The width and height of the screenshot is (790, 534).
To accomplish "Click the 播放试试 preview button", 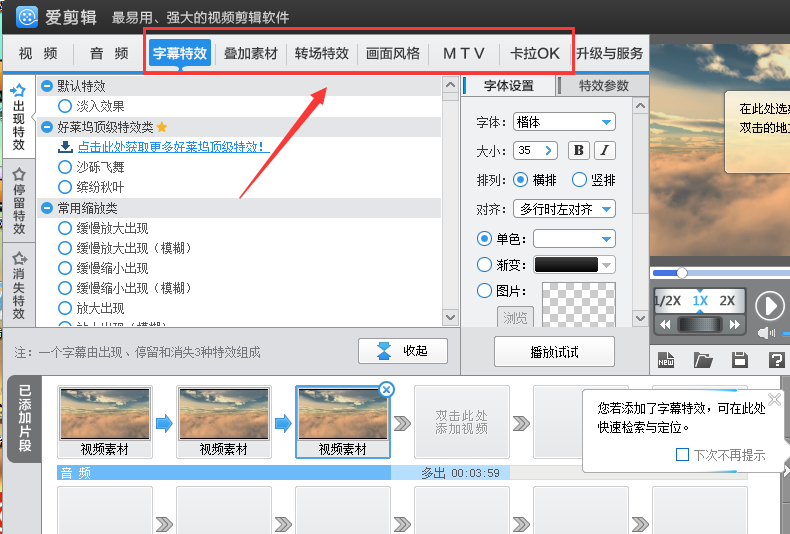I will (x=554, y=352).
